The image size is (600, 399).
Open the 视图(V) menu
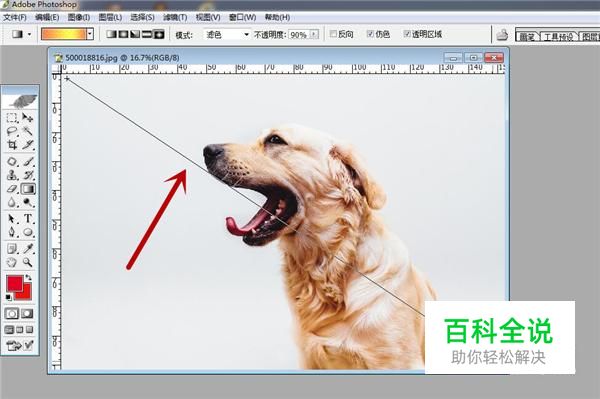coord(208,18)
